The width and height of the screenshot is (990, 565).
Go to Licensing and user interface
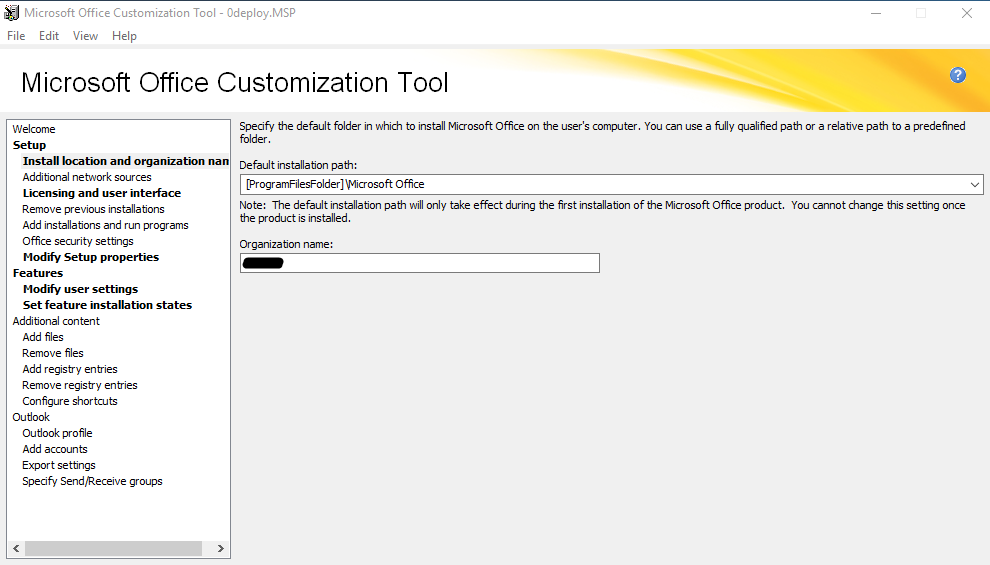coord(102,193)
